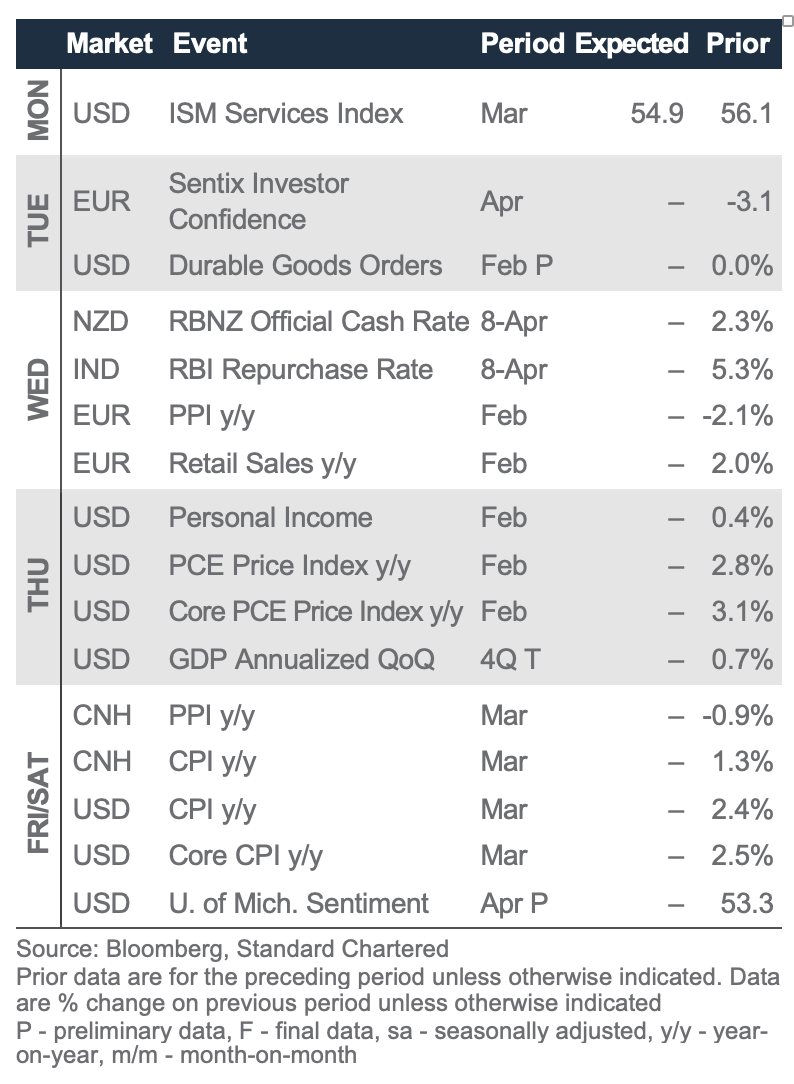Click the U. of Mich. Sentiment event
This screenshot has width=794, height=1084.
click(298, 904)
